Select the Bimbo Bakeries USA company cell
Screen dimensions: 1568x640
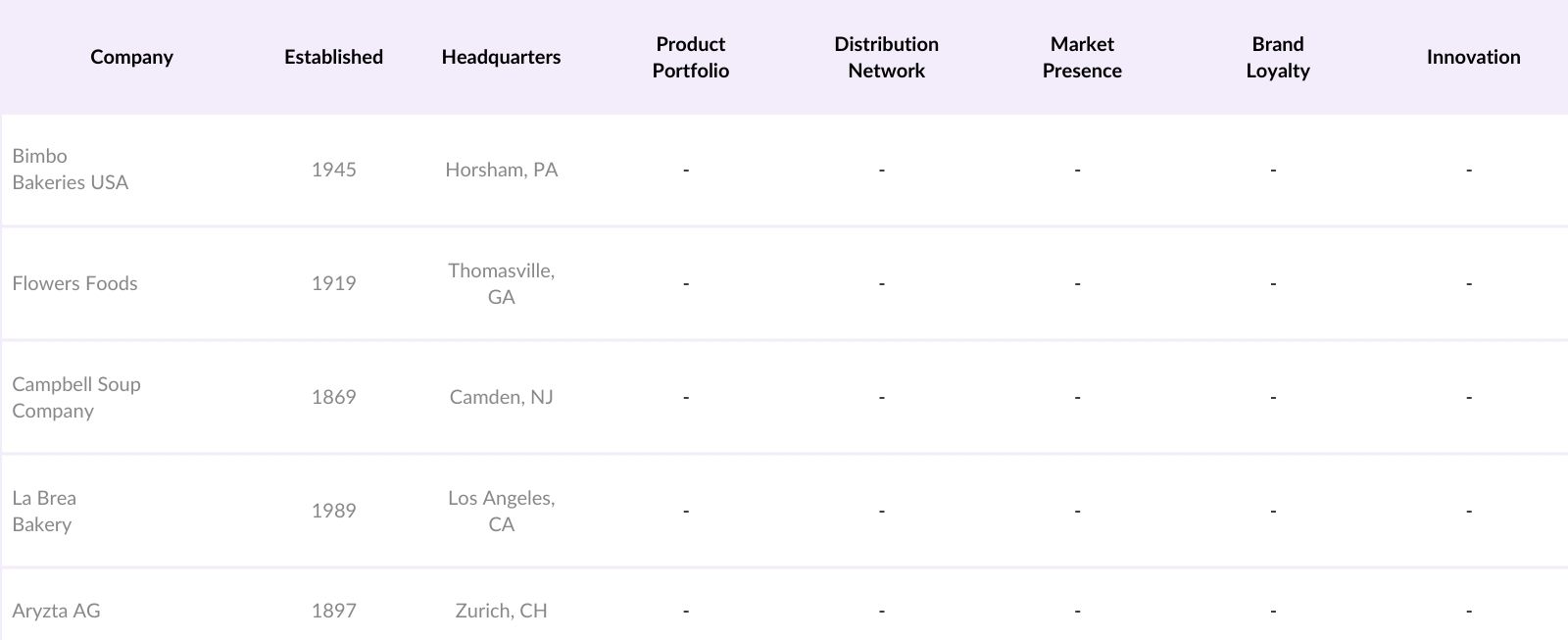[x=70, y=170]
